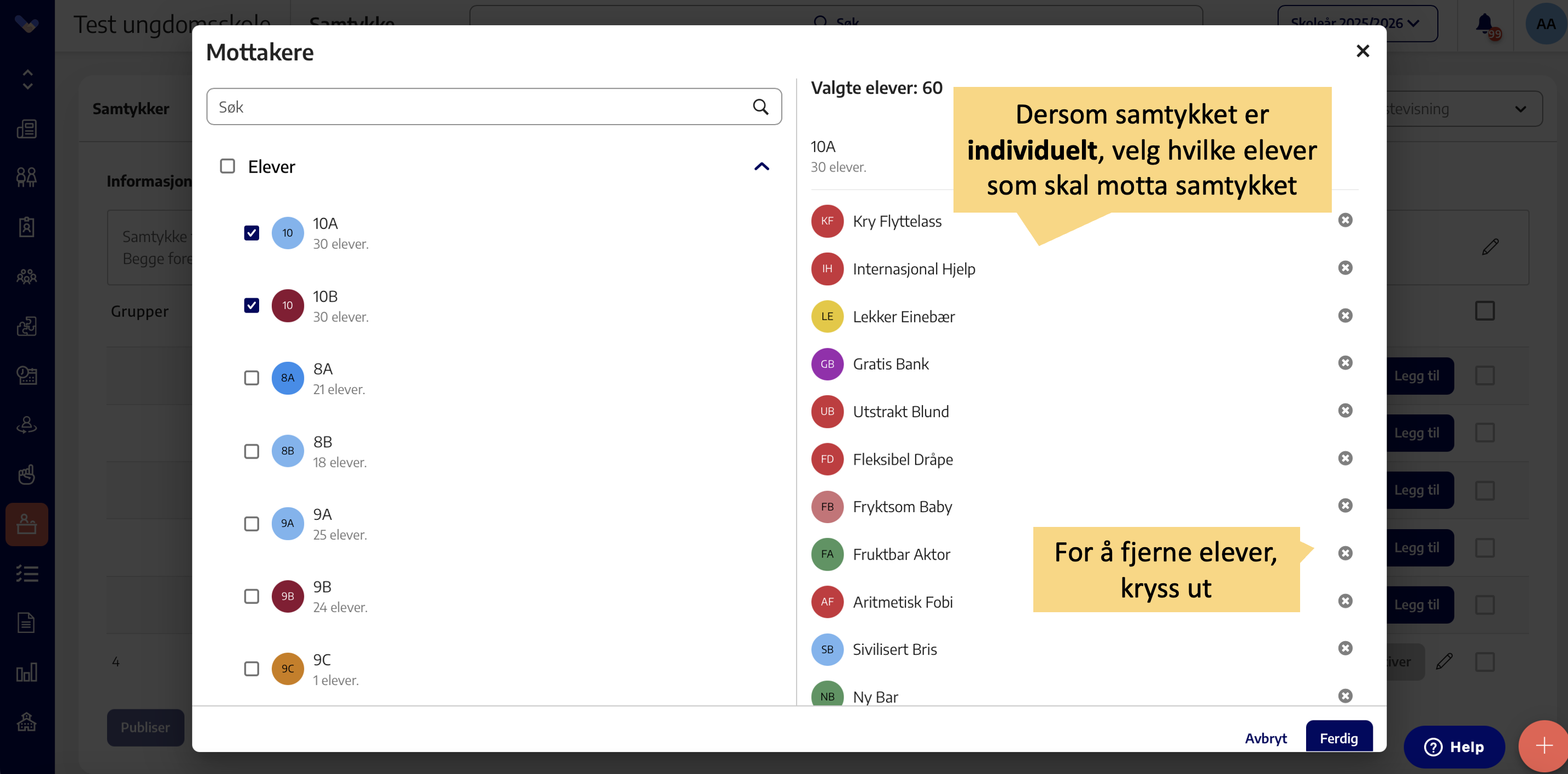Open the ID badge sidebar icon

[x=27, y=227]
